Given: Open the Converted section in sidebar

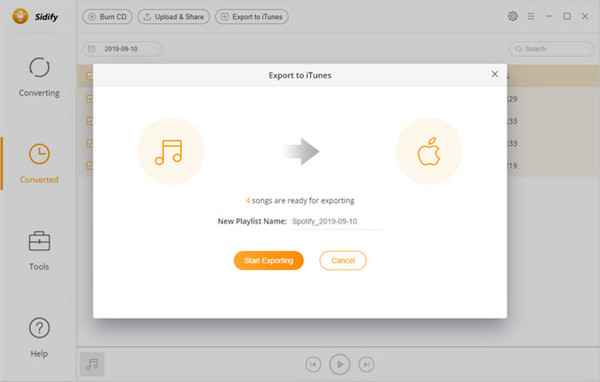Looking at the screenshot, I should coord(39,163).
